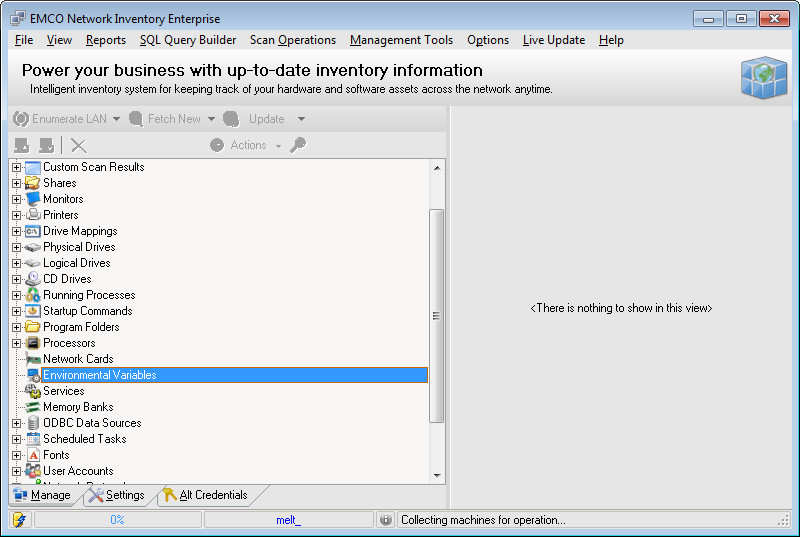
Task: Click the Services gears icon
Action: pos(33,391)
